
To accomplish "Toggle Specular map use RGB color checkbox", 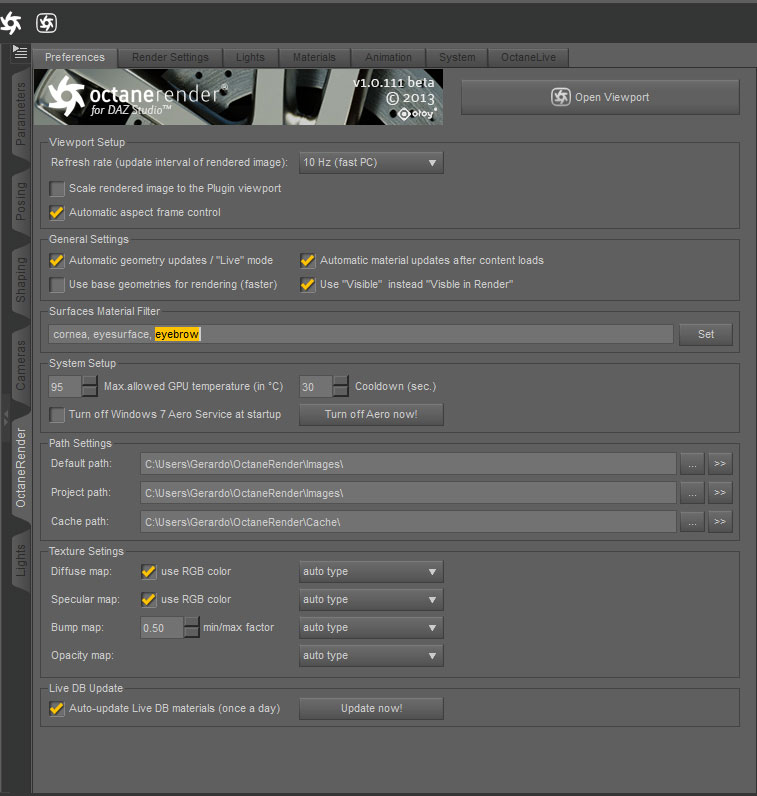I will [x=149, y=600].
